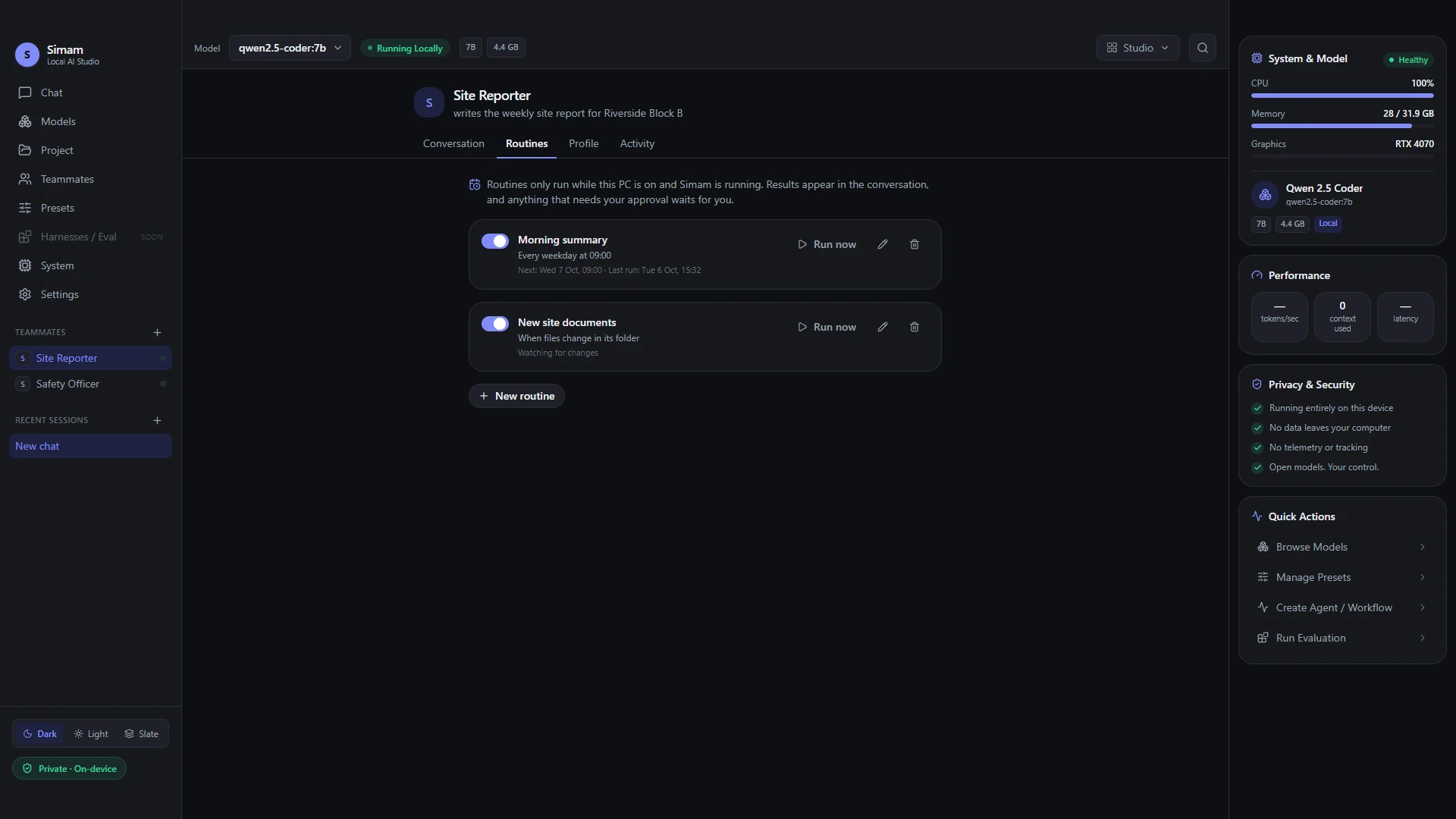Image resolution: width=1456 pixels, height=819 pixels.
Task: Open Chat in the sidebar
Action: click(90, 93)
